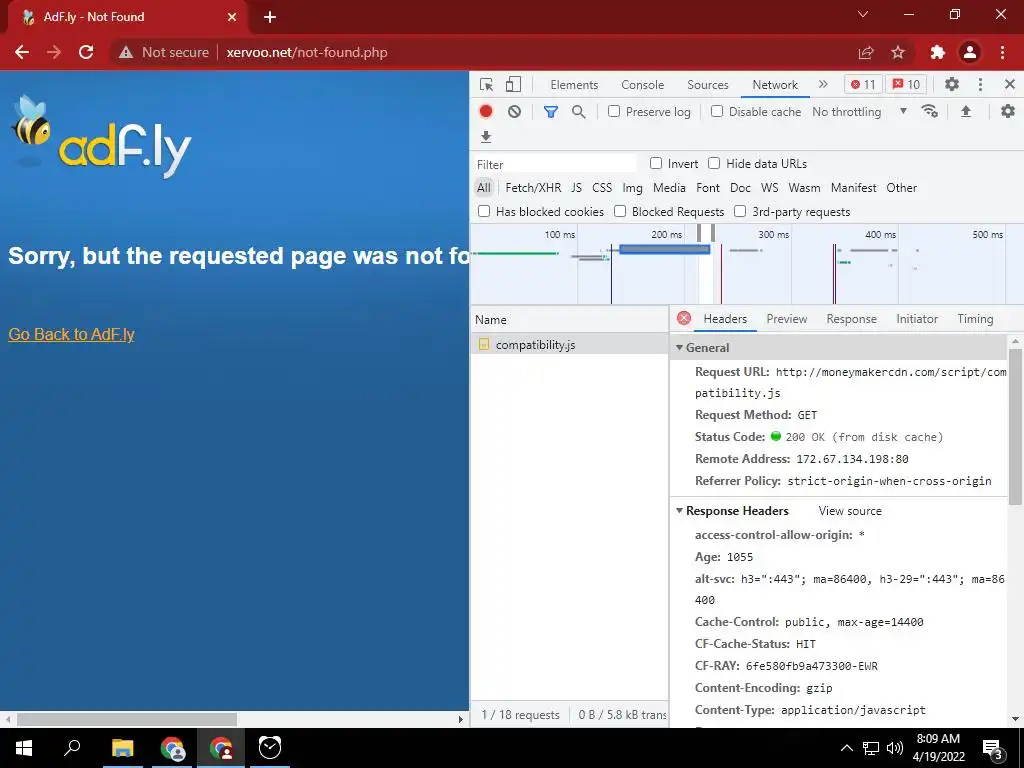The width and height of the screenshot is (1024, 768).
Task: Import HAR file upload arrow
Action: [966, 111]
